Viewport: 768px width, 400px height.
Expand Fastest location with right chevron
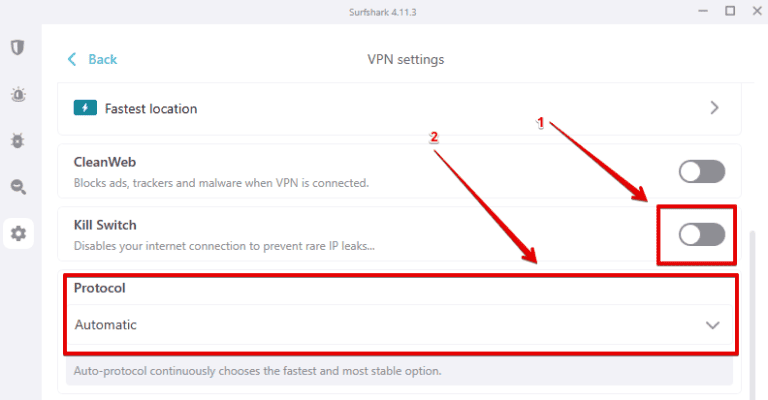(x=714, y=108)
